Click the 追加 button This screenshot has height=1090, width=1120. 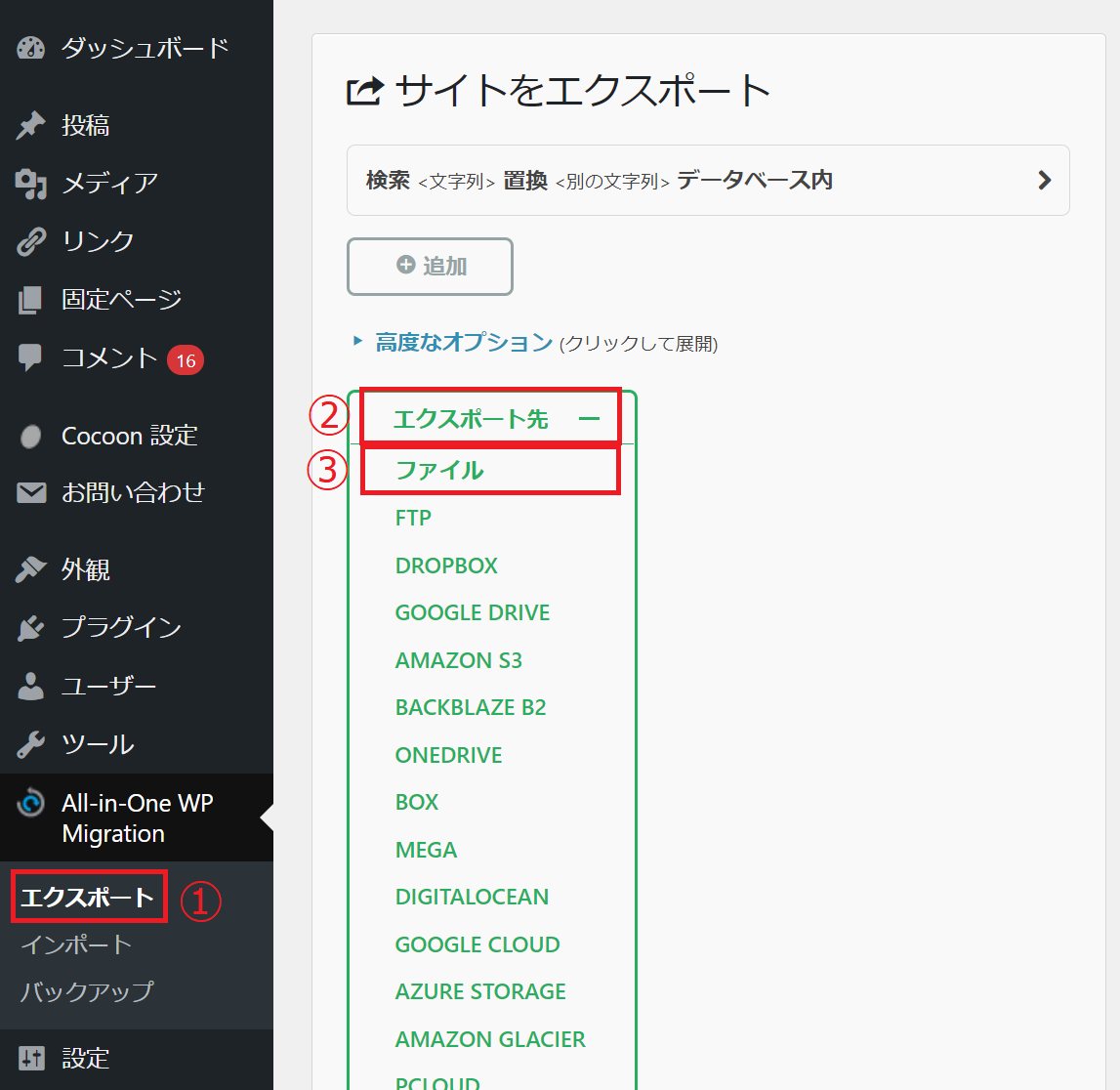430,267
